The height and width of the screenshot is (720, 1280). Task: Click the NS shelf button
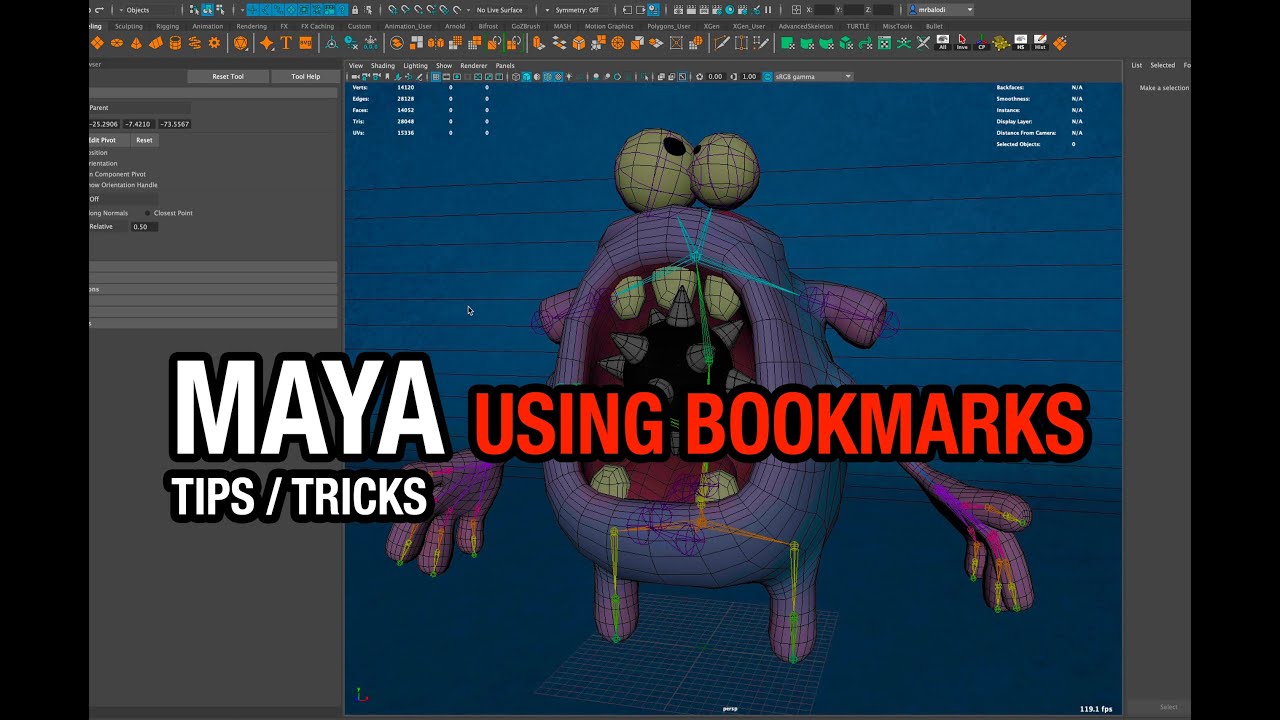coord(1020,43)
